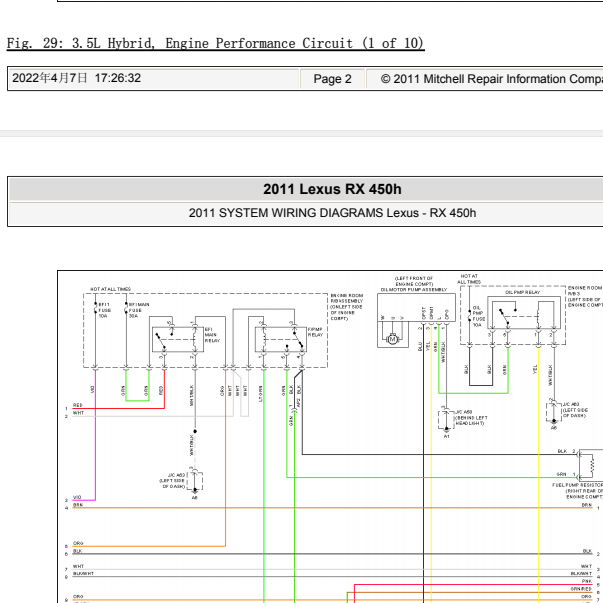Screen dimensions: 603x603
Task: Click the 'OIL PMP RELAY' label
Action: [x=522, y=292]
